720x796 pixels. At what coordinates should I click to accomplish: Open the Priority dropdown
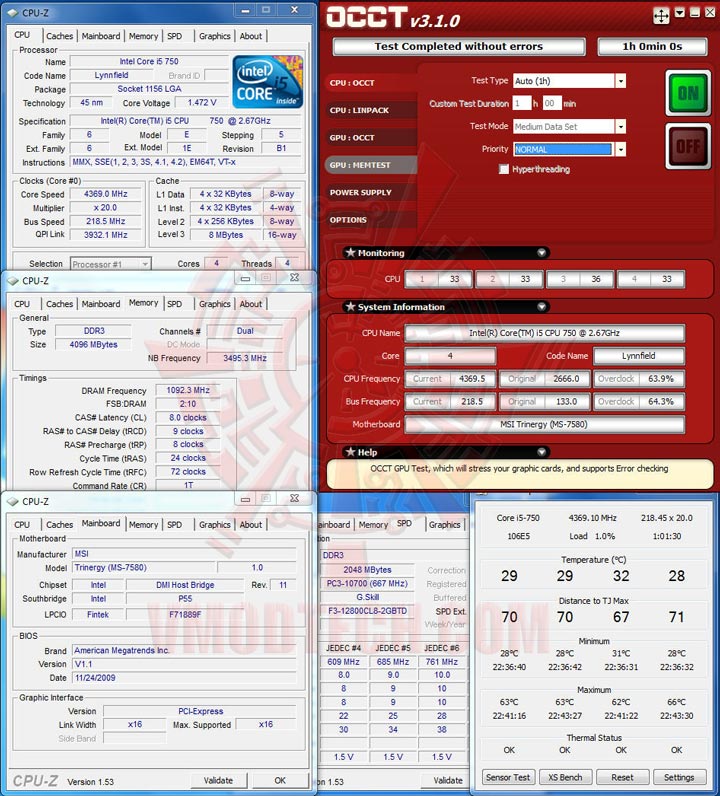pos(620,149)
